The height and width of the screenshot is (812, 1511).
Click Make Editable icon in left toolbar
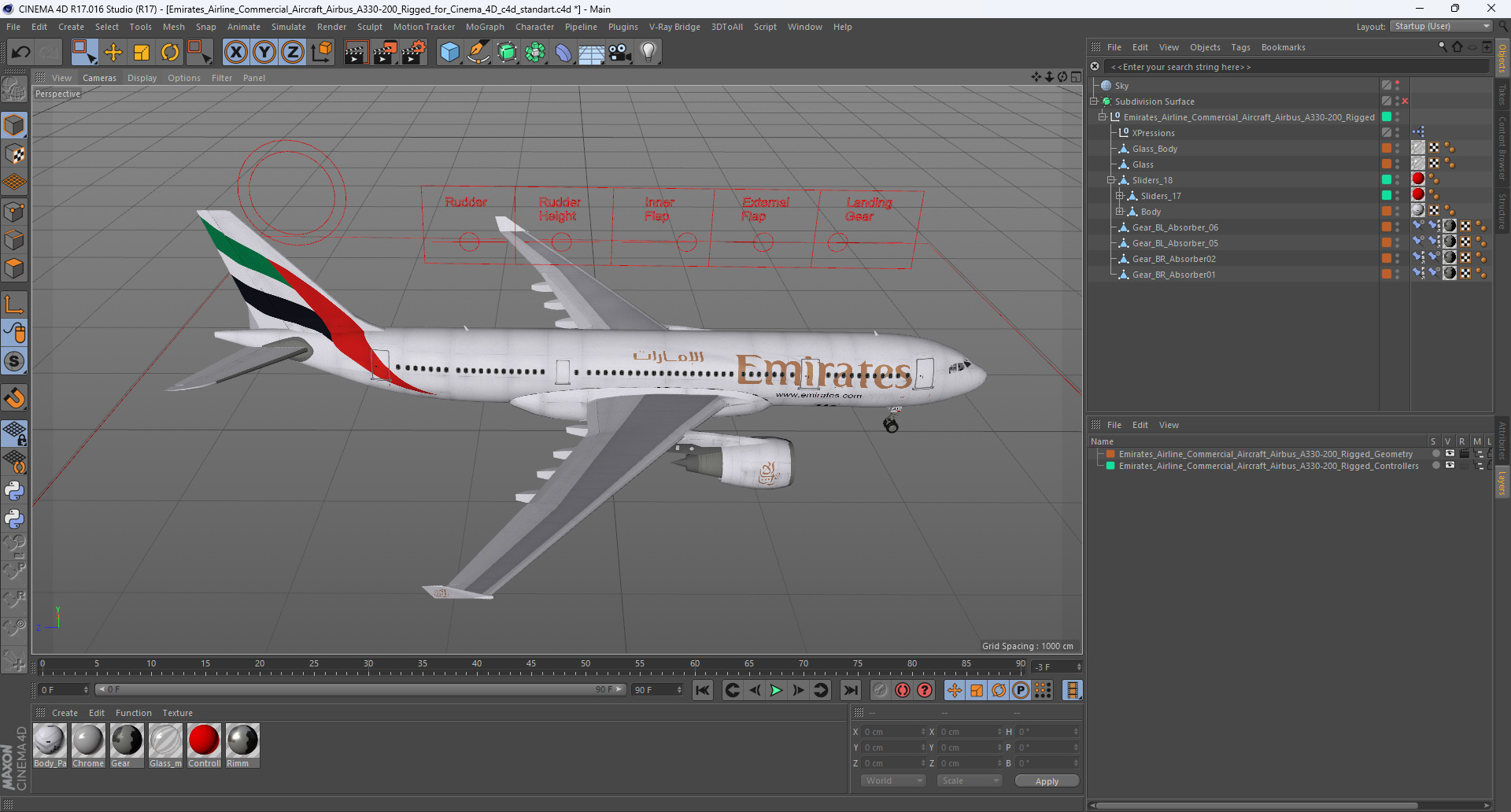14,90
